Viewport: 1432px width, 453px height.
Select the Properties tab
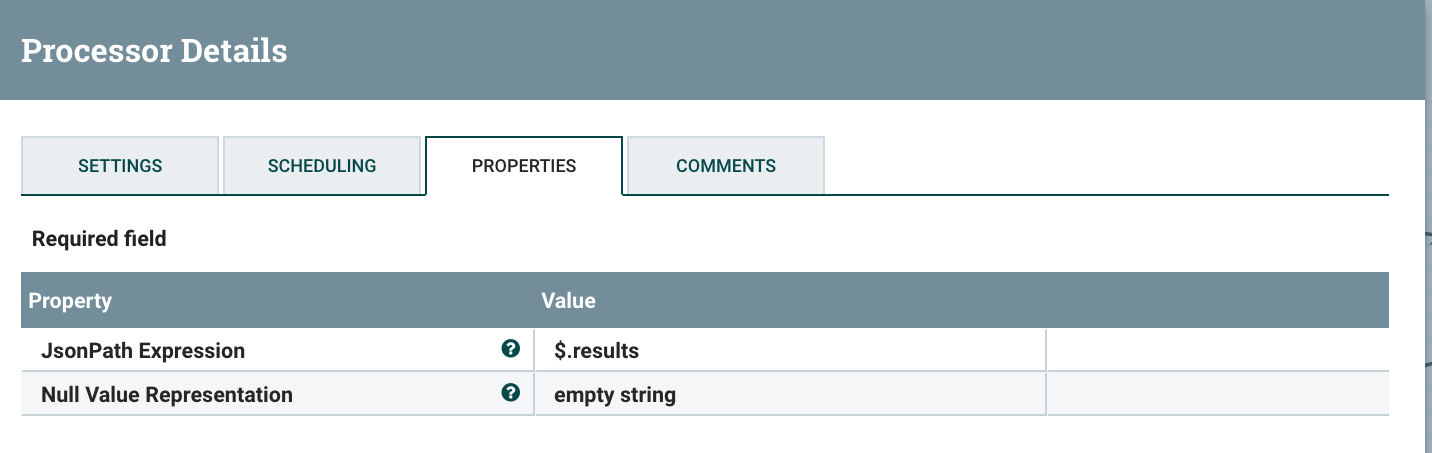pos(524,166)
